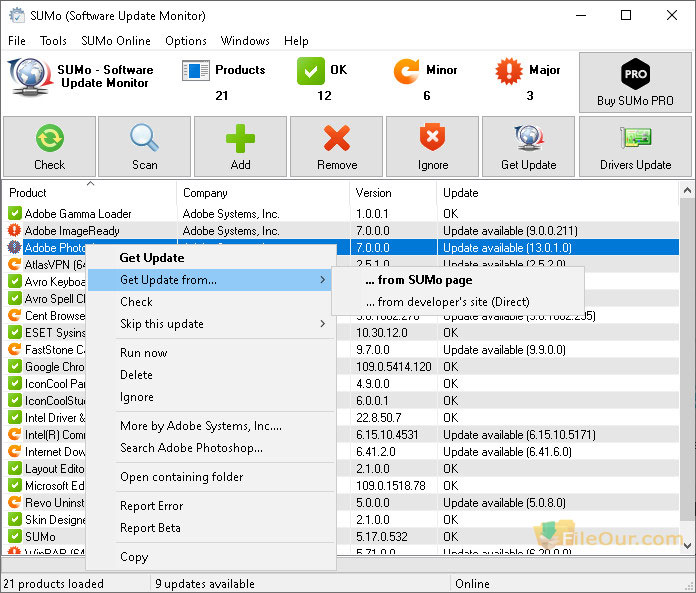
Task: Click the OK icon beside Microsoft Edge row
Action: coord(15,486)
